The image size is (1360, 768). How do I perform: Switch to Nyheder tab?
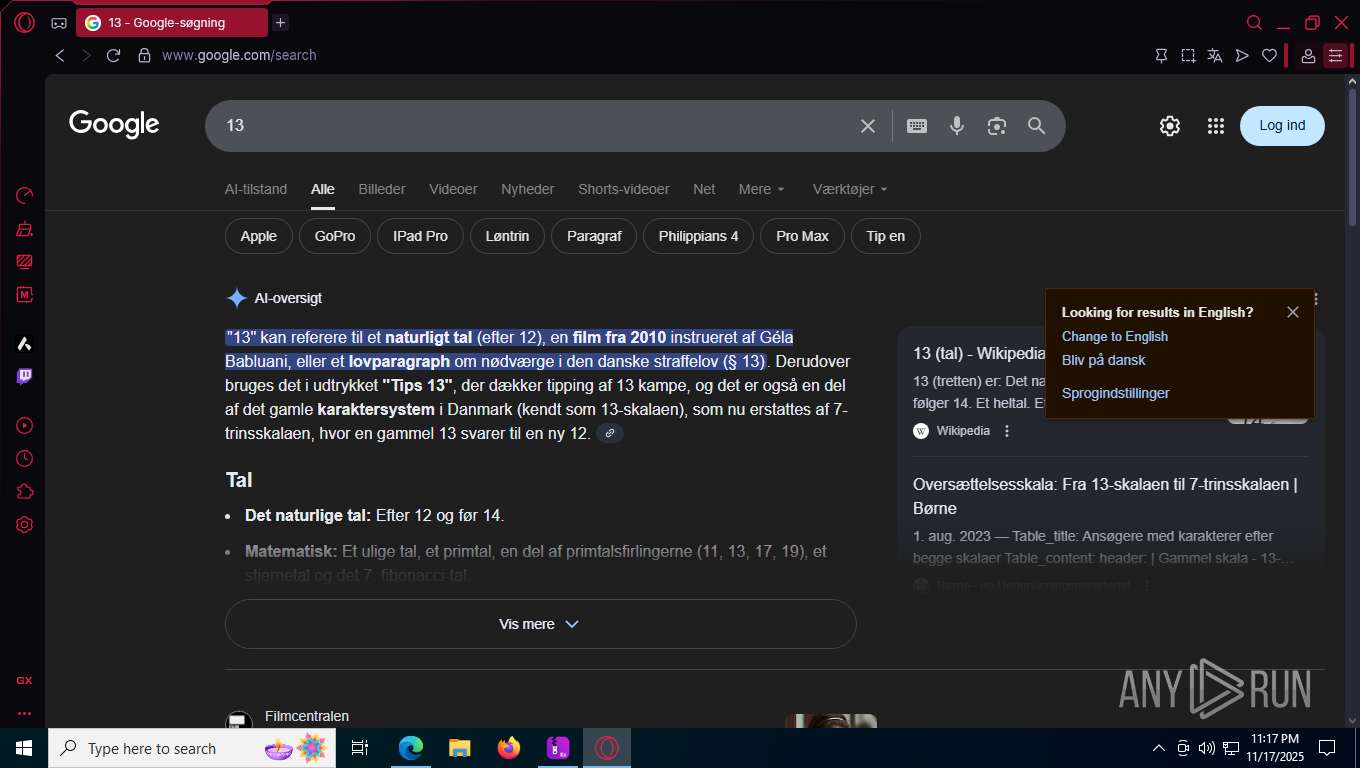click(x=528, y=189)
